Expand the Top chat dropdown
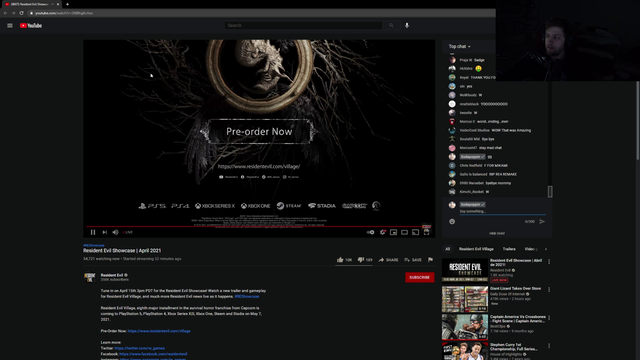This screenshot has width=640, height=360. (460, 47)
